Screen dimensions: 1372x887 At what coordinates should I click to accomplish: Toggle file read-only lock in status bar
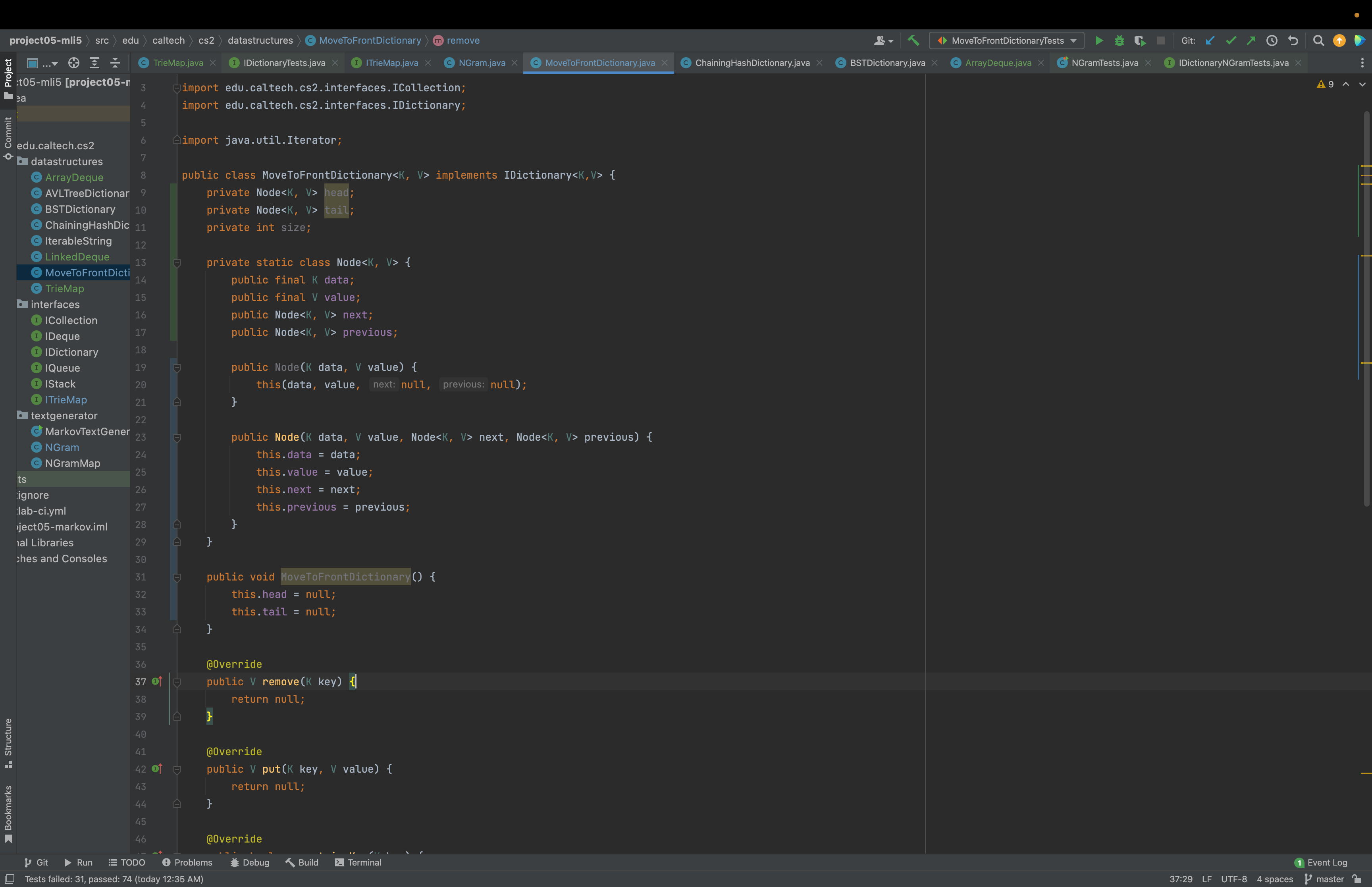tap(1357, 879)
